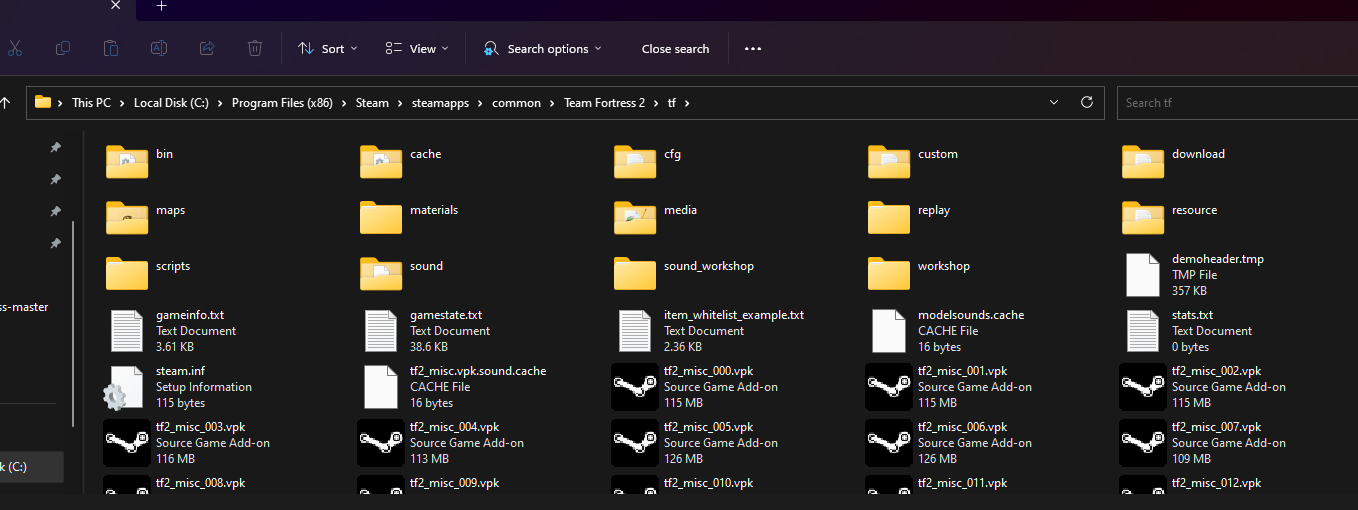Select the modelsounds.cache file
Viewport: 1358px width, 510px height.
[946, 331]
